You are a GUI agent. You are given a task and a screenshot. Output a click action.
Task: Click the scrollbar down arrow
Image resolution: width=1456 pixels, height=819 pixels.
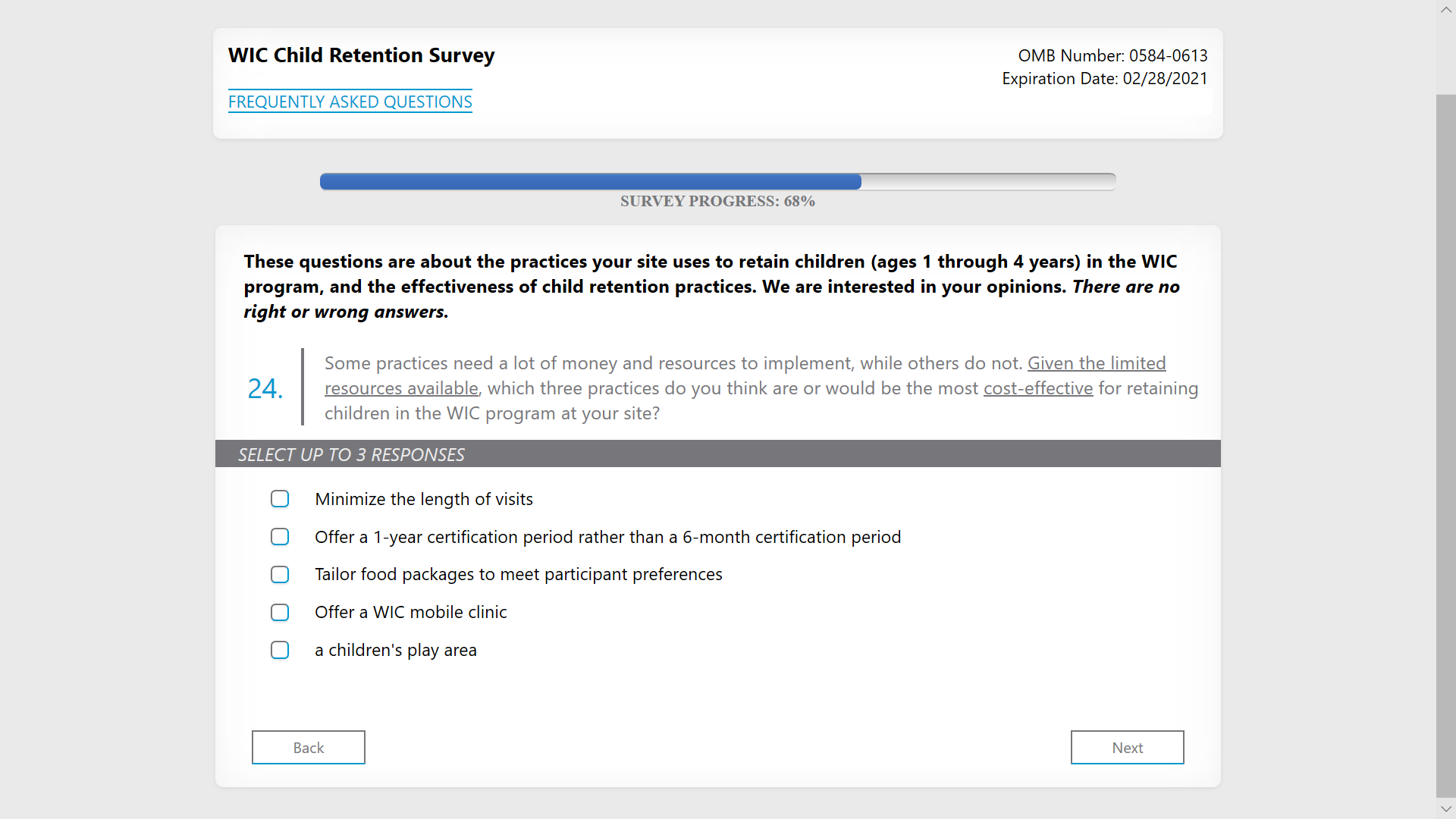(x=1445, y=809)
